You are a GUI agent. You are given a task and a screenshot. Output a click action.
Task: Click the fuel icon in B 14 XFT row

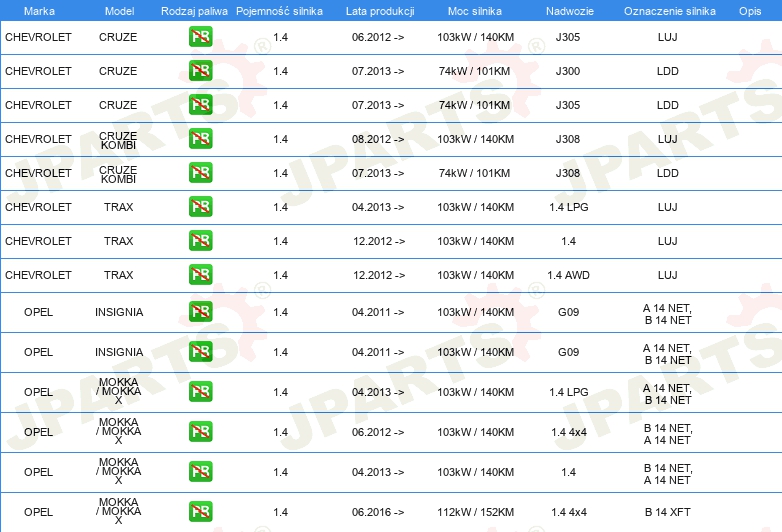(200, 512)
